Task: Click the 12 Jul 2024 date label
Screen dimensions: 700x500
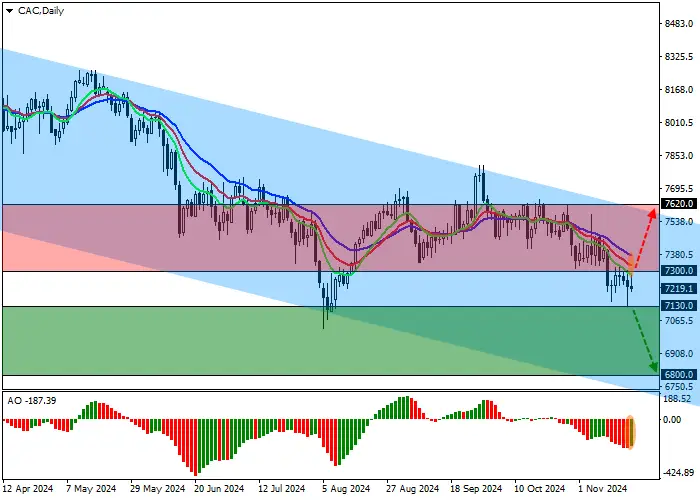Action: tap(282, 489)
